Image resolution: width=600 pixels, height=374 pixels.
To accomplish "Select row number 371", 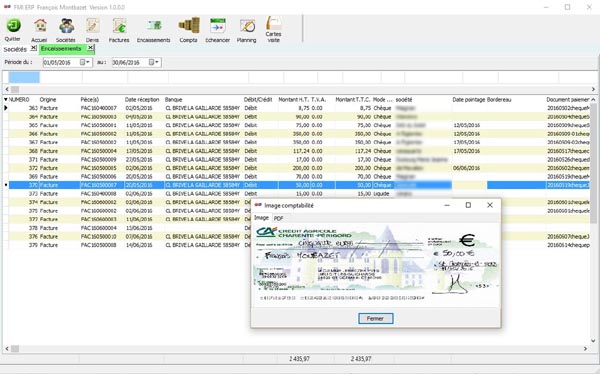I will 298,159.
